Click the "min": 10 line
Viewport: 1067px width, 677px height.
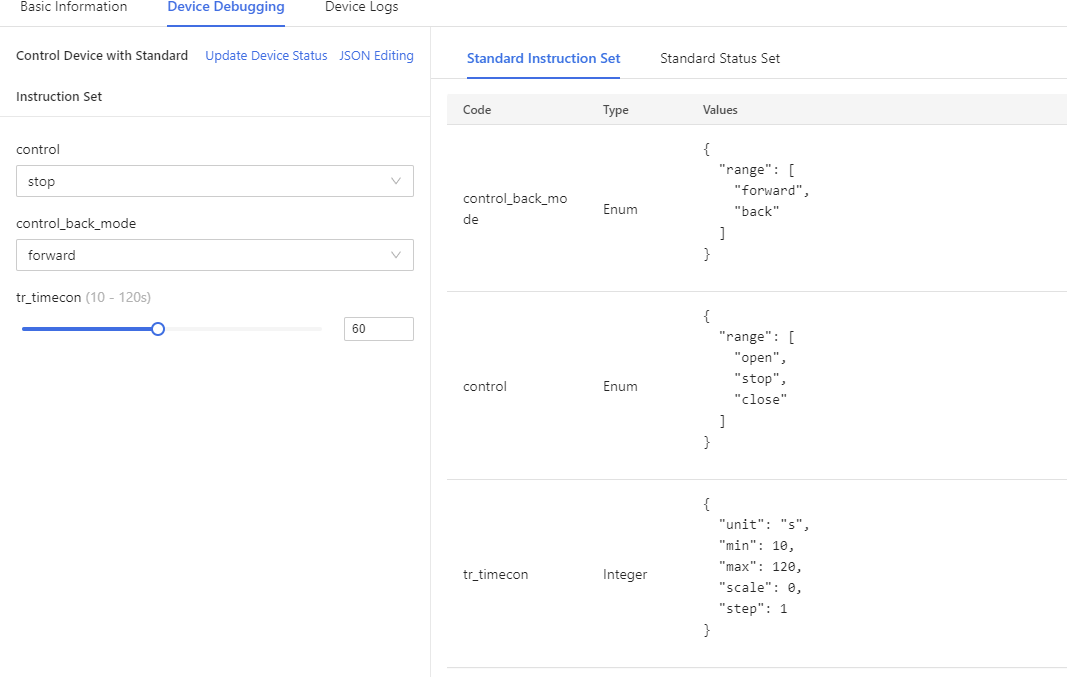[x=757, y=546]
